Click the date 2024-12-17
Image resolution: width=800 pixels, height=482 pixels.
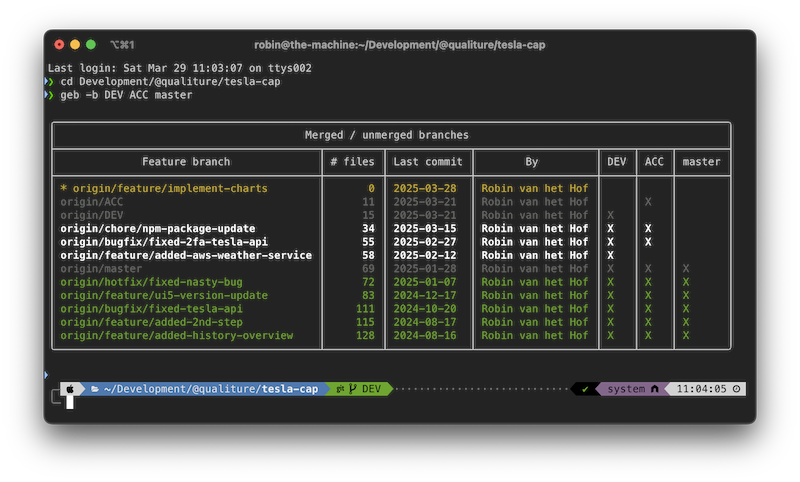pos(424,295)
